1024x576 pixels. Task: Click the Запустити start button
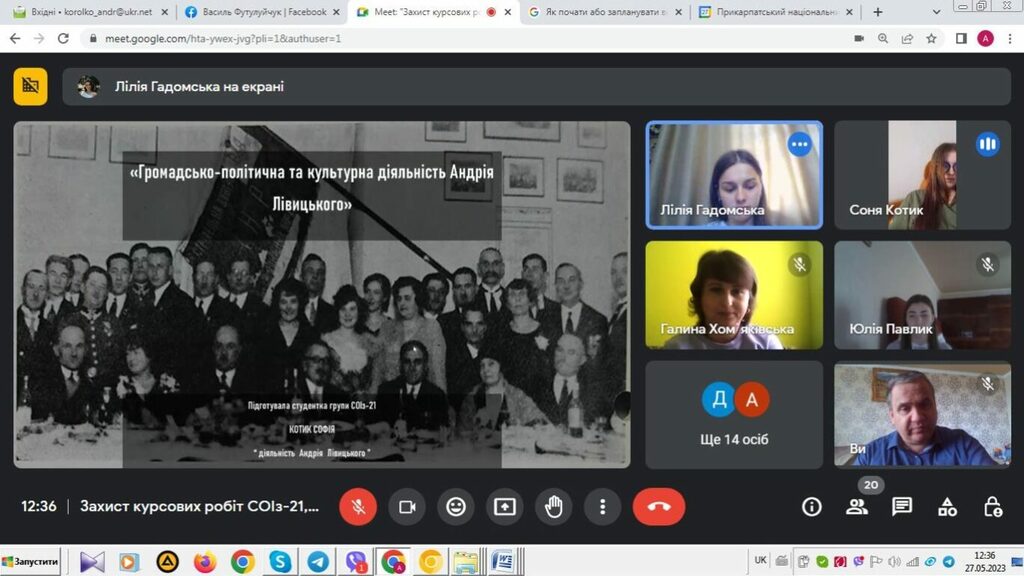click(x=31, y=561)
